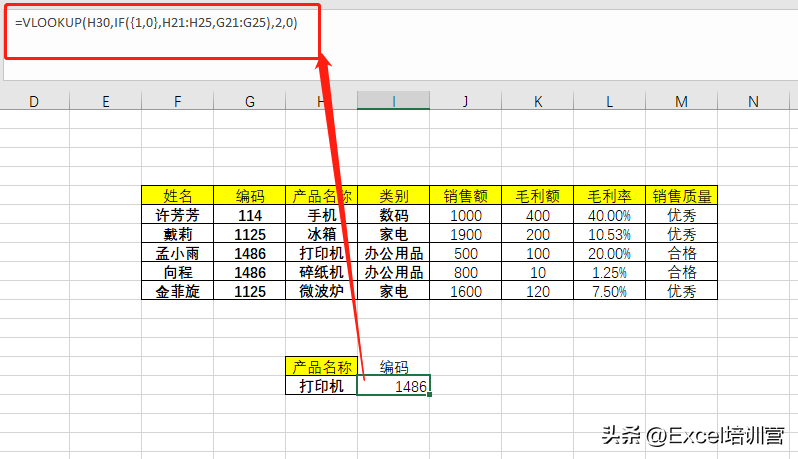The width and height of the screenshot is (798, 459).
Task: Select the gross profit 120 cell
Action: (x=537, y=291)
